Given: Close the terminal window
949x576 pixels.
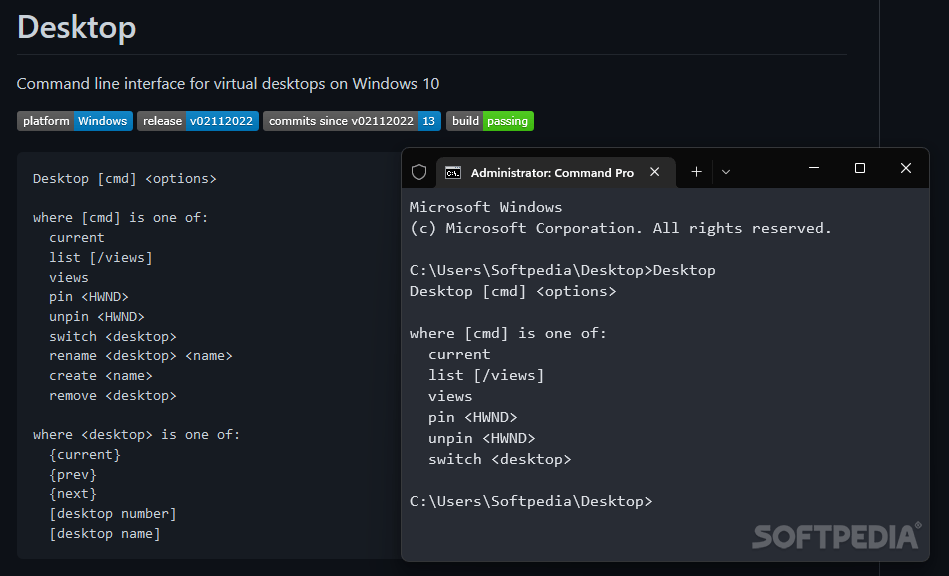Looking at the screenshot, I should (x=905, y=168).
